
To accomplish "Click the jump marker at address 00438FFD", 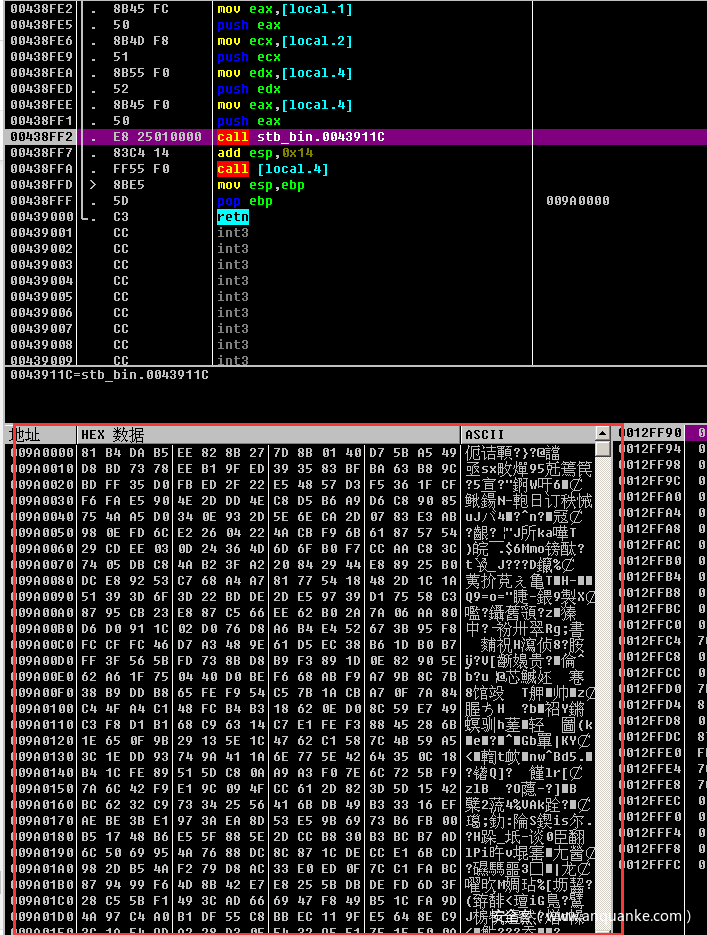I will (x=91, y=185).
